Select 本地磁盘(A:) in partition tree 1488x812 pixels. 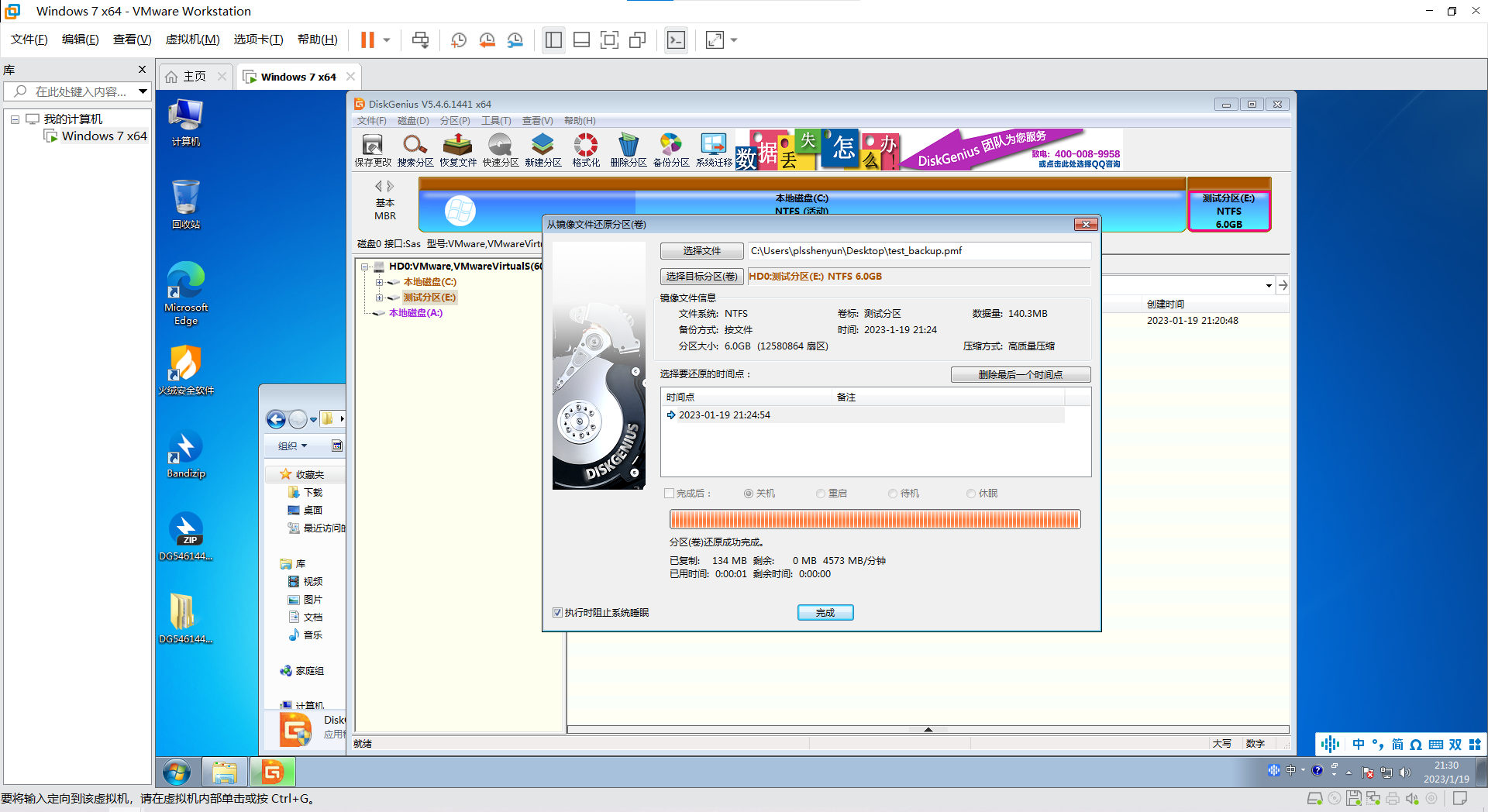coord(415,313)
